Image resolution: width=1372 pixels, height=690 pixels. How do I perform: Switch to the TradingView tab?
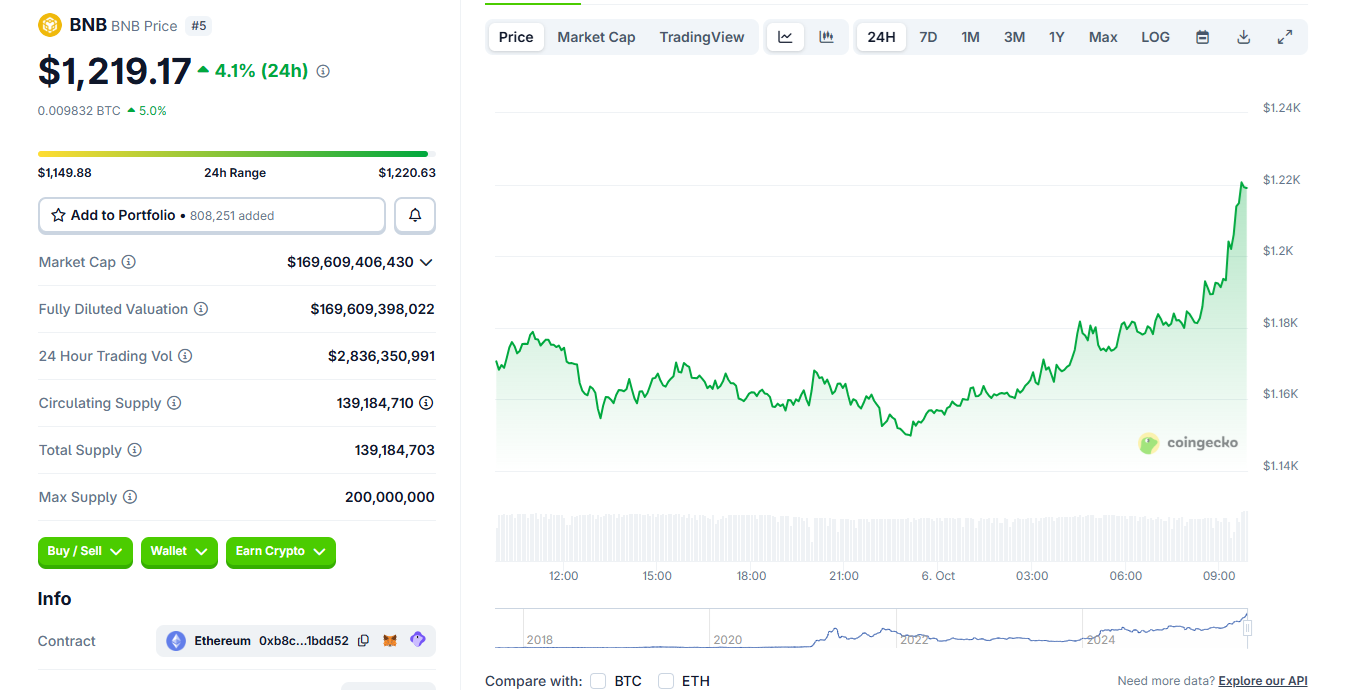[702, 37]
